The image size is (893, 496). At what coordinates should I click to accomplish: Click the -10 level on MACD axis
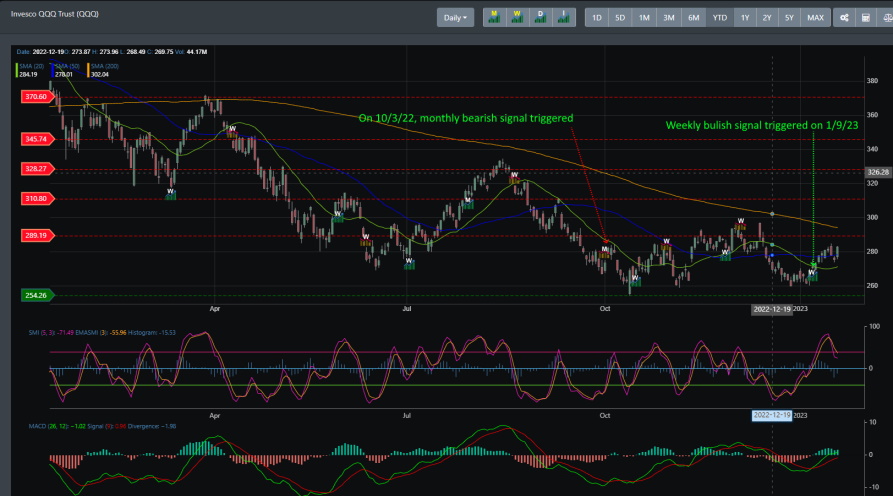point(872,487)
